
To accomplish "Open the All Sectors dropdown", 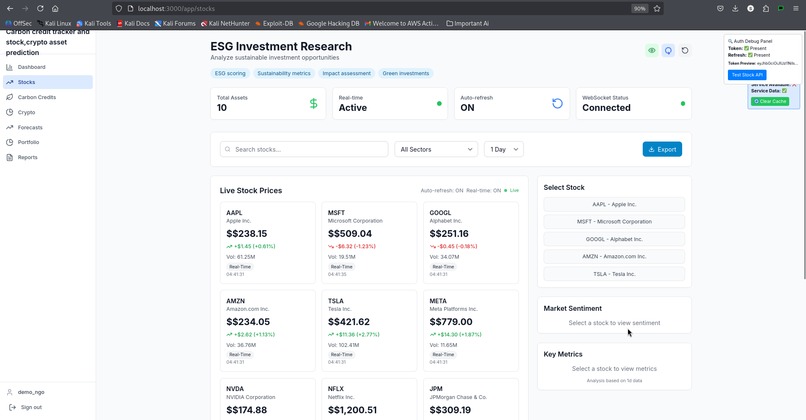I will pos(436,149).
